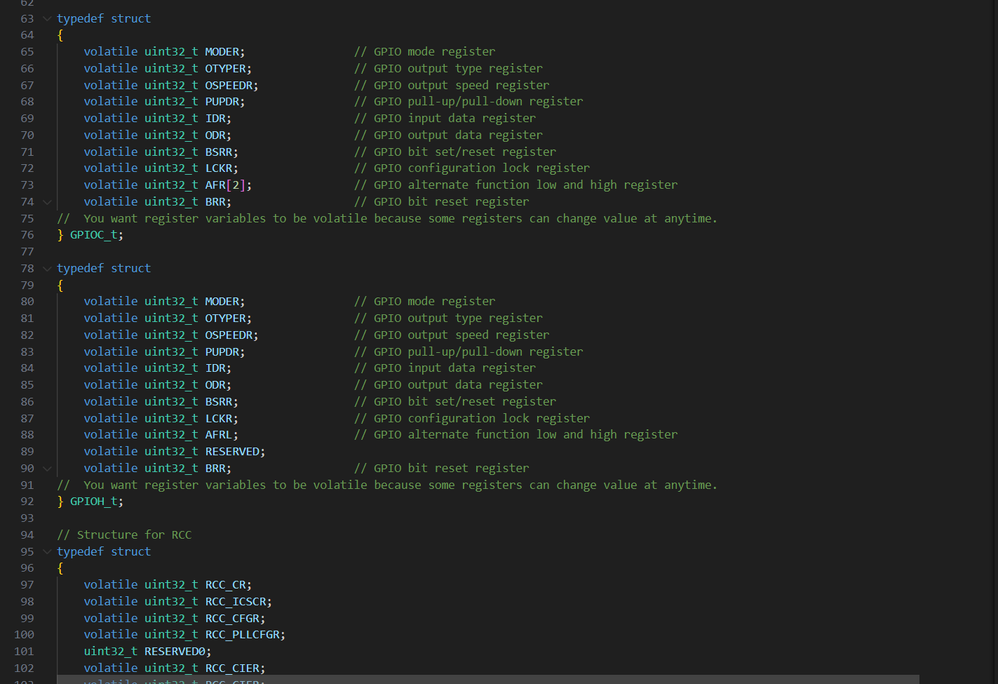Collapse the typedef struct fold on line 63

[47, 18]
